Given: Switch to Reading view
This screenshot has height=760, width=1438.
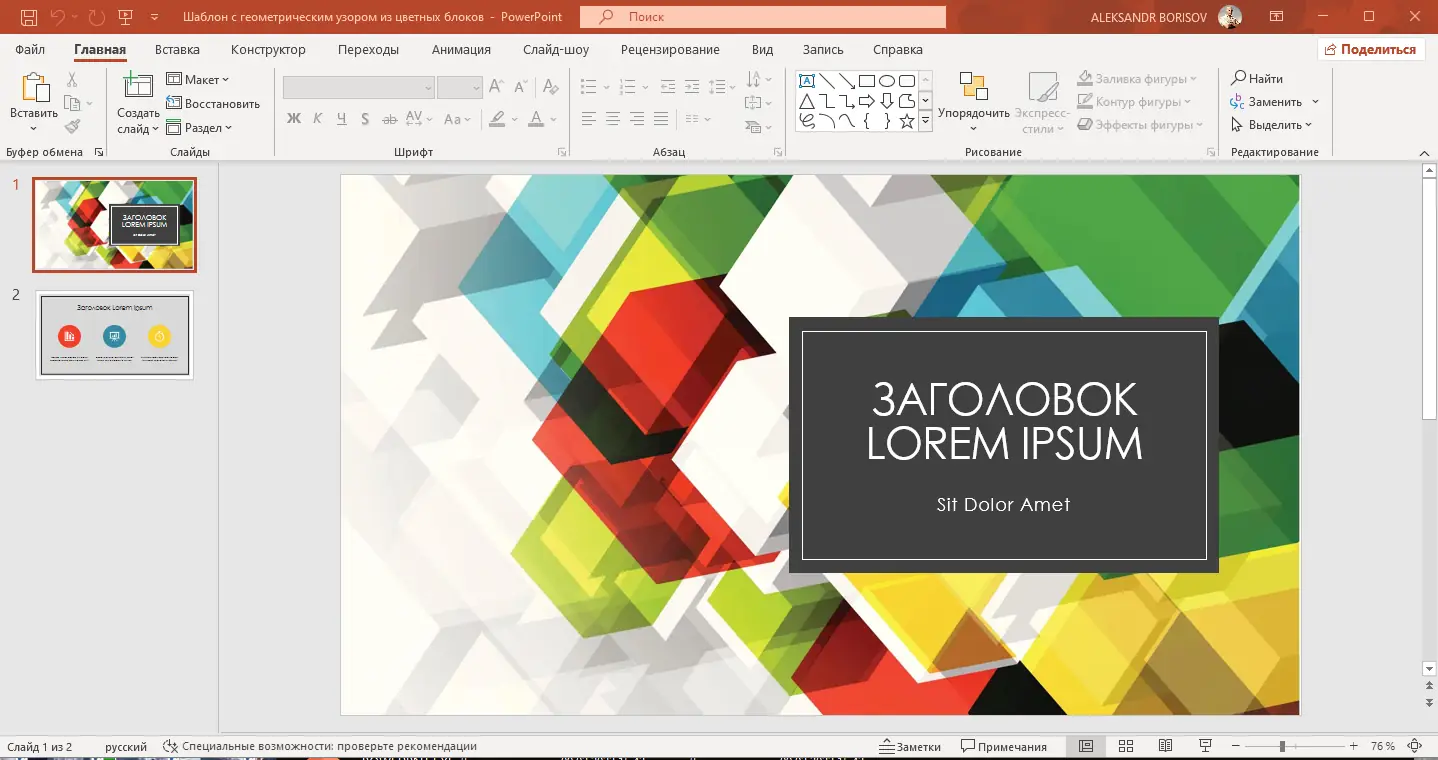Looking at the screenshot, I should (x=1165, y=747).
